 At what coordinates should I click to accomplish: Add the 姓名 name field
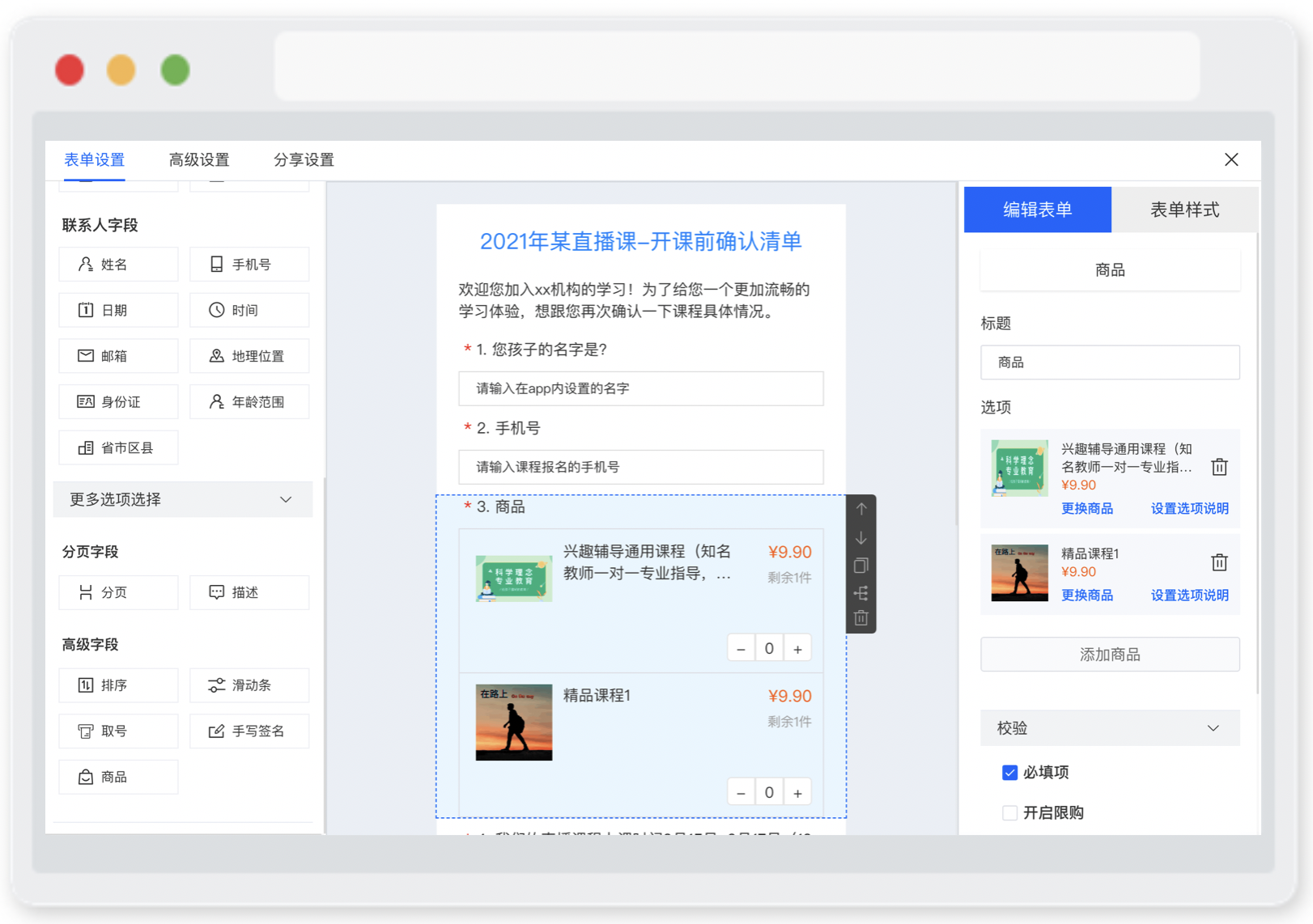[118, 265]
